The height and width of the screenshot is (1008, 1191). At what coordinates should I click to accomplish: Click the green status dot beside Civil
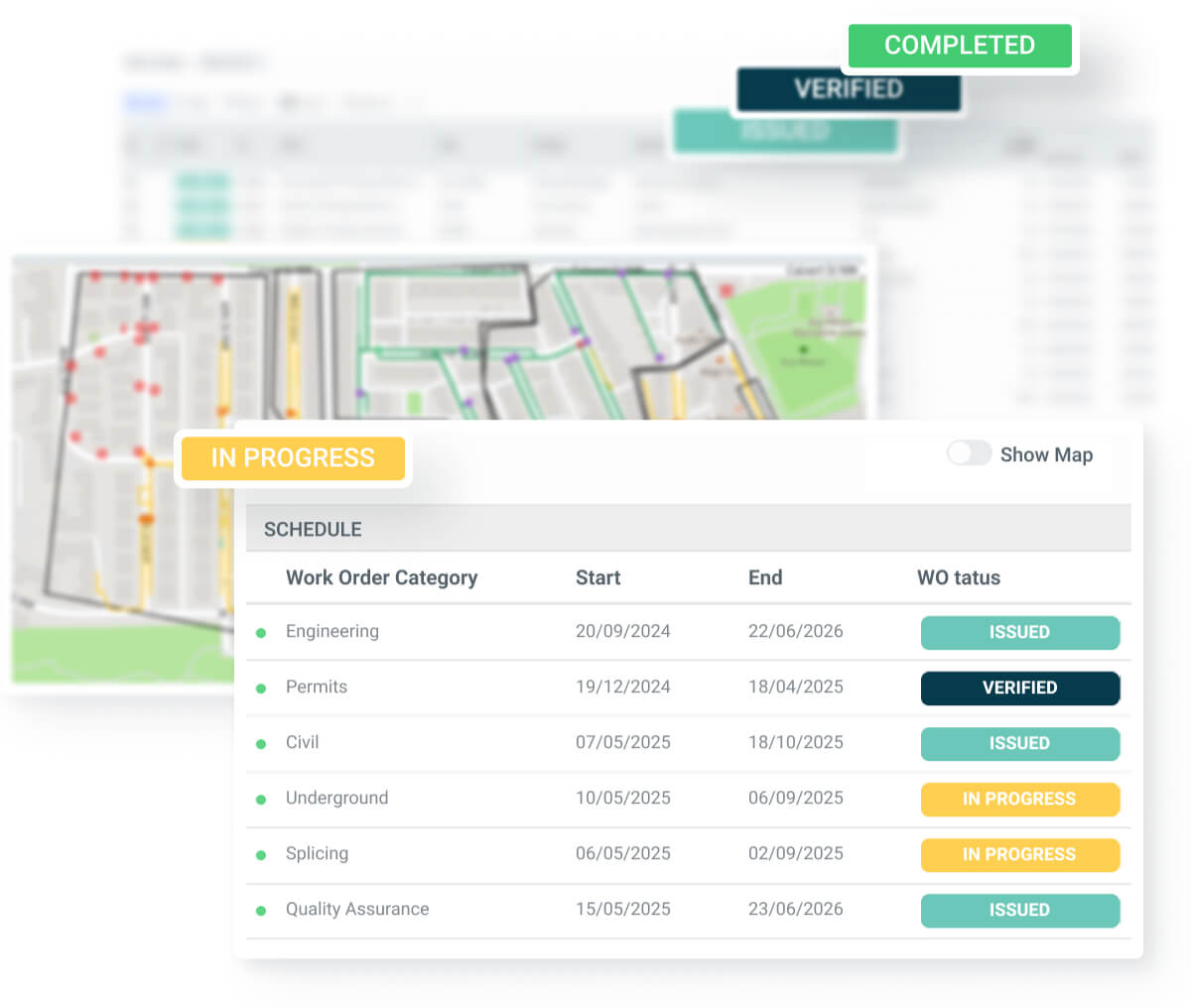pos(261,743)
